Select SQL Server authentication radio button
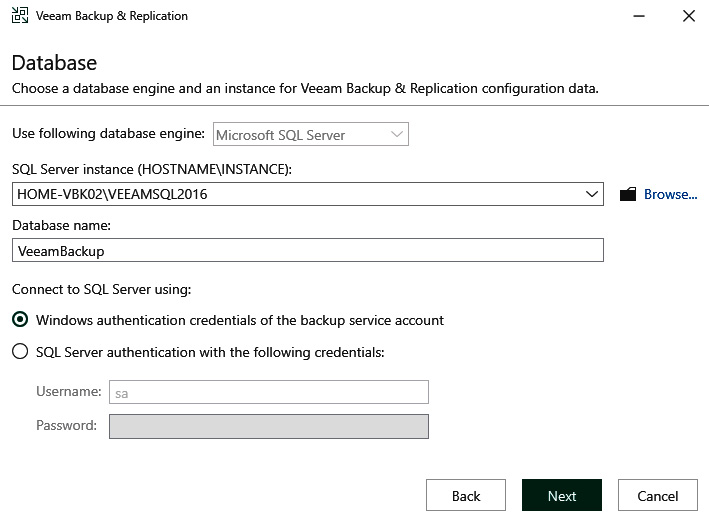The width and height of the screenshot is (709, 526). click(20, 351)
